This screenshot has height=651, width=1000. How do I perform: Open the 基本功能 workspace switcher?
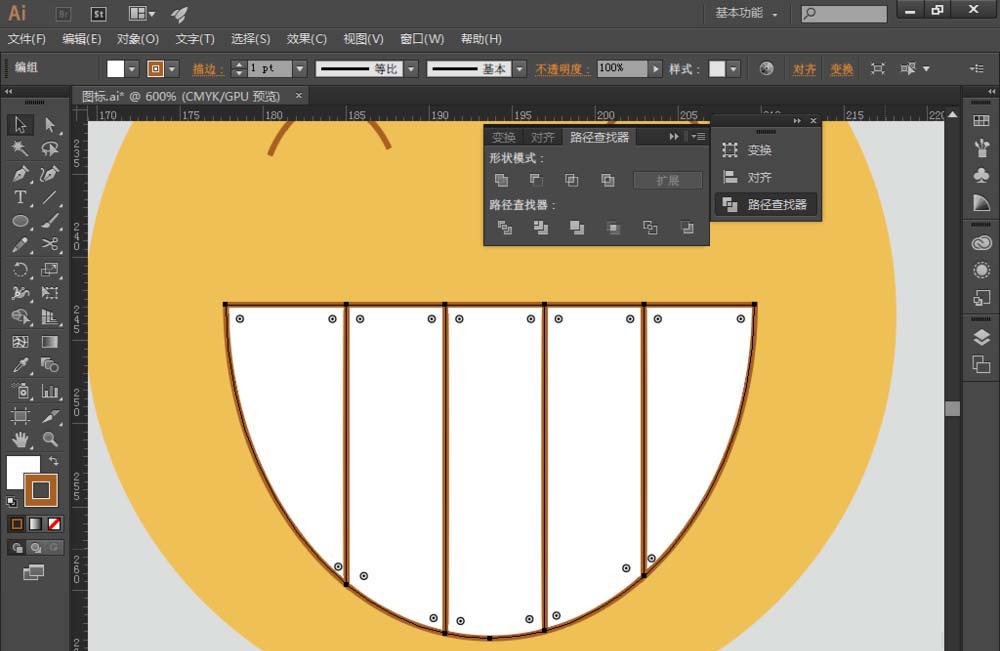click(747, 13)
